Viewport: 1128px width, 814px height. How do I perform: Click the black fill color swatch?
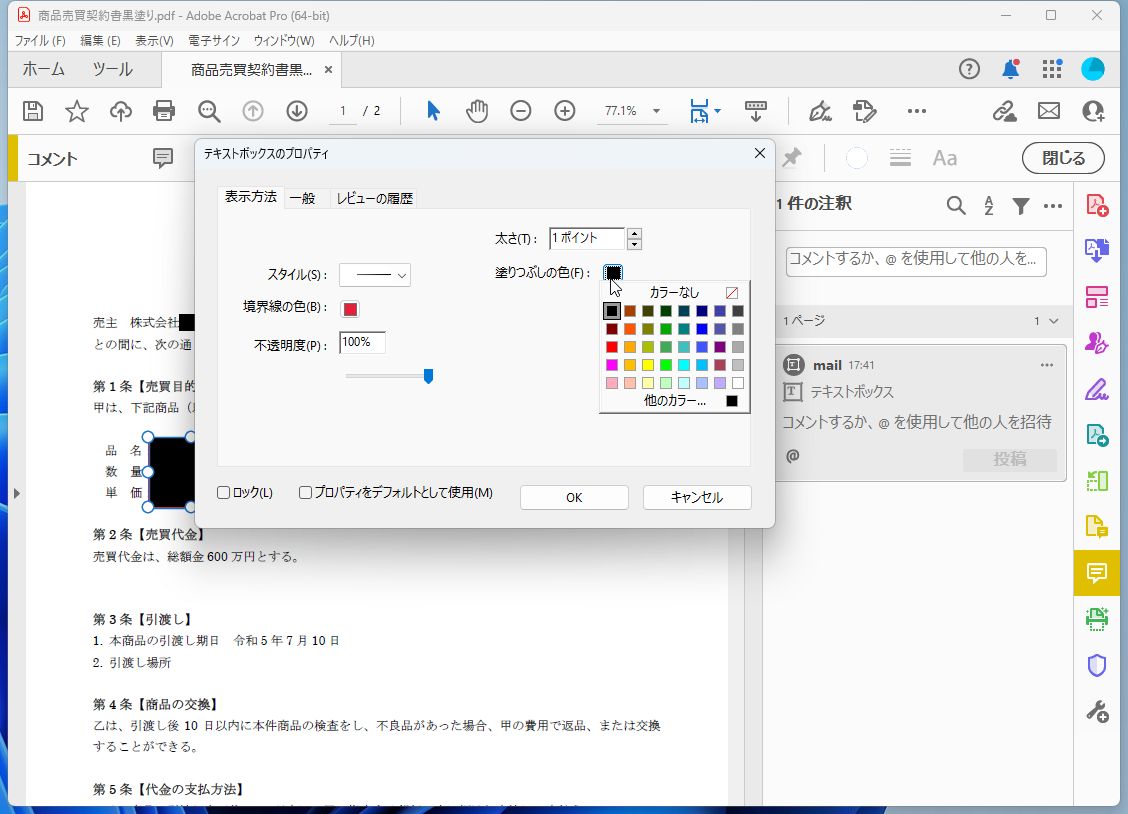click(x=613, y=273)
